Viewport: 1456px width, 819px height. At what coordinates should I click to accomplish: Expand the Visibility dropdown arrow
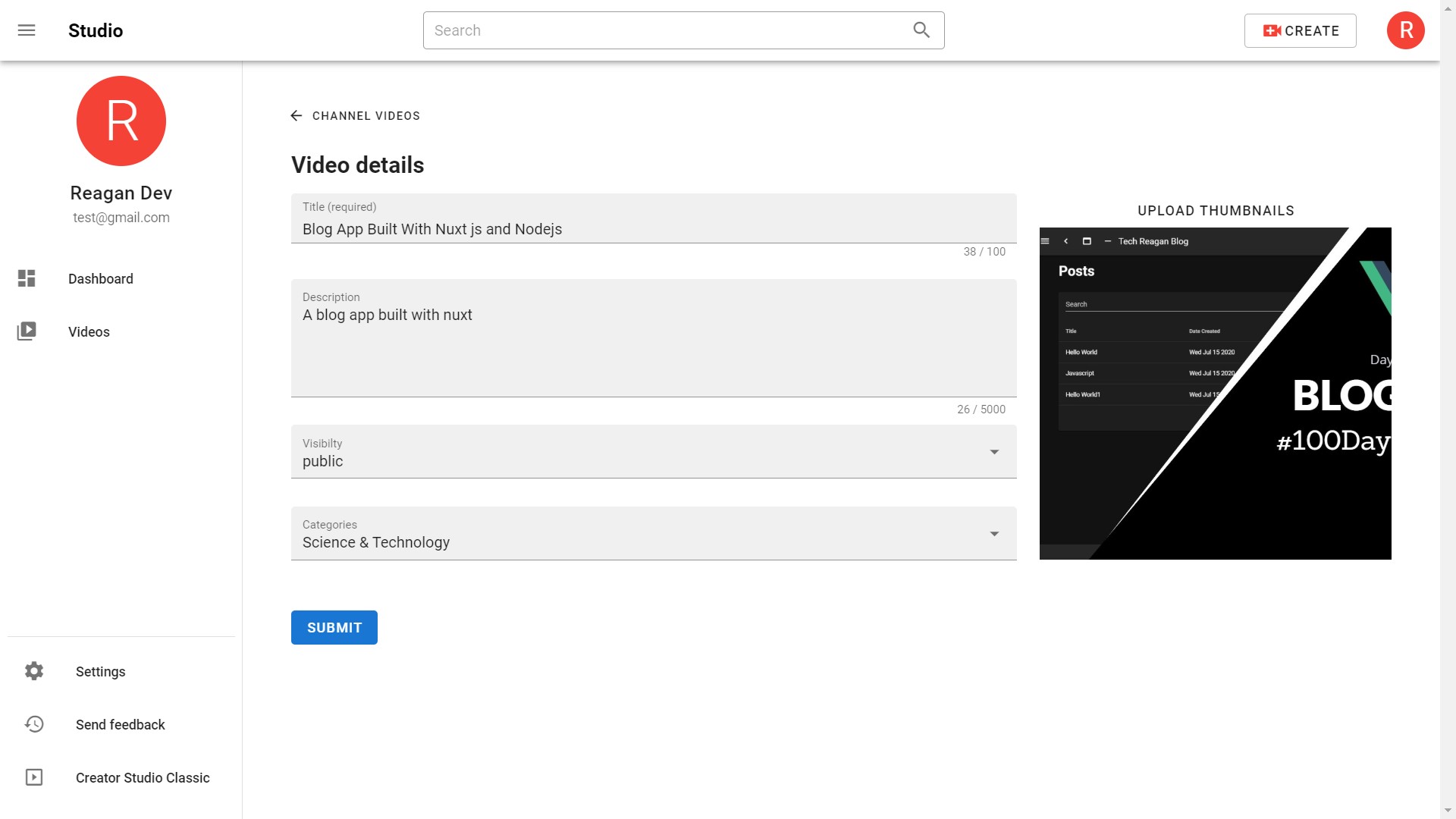(x=994, y=452)
